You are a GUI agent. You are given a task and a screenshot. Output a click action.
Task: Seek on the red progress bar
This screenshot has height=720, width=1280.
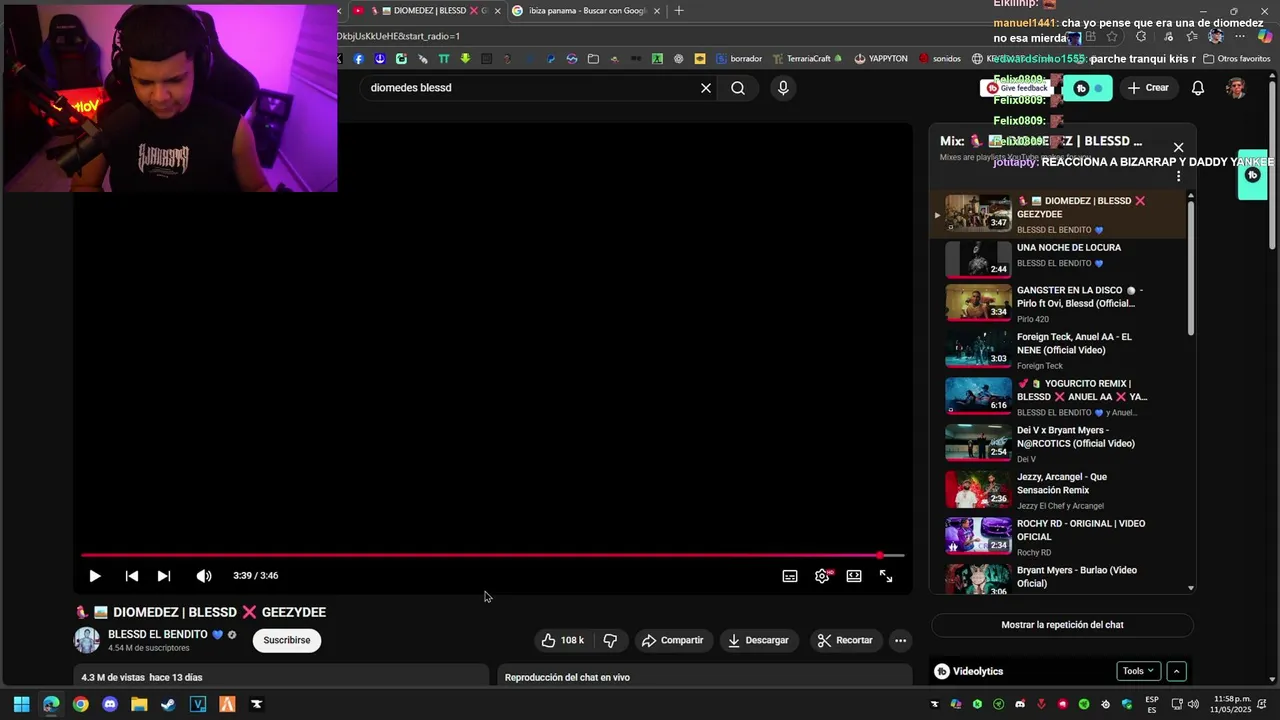492,555
